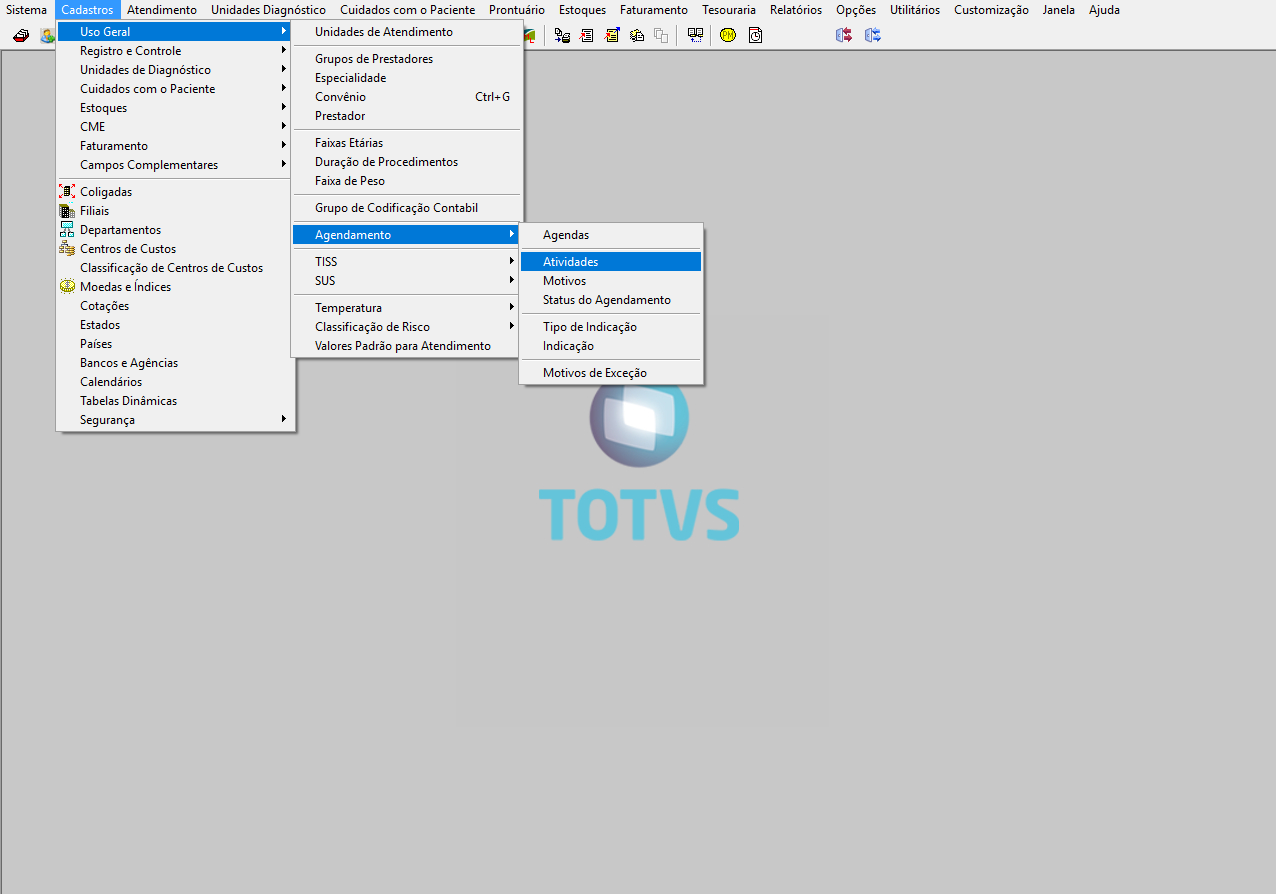Expand the Temperatura submenu
This screenshot has width=1276, height=894.
click(x=406, y=308)
